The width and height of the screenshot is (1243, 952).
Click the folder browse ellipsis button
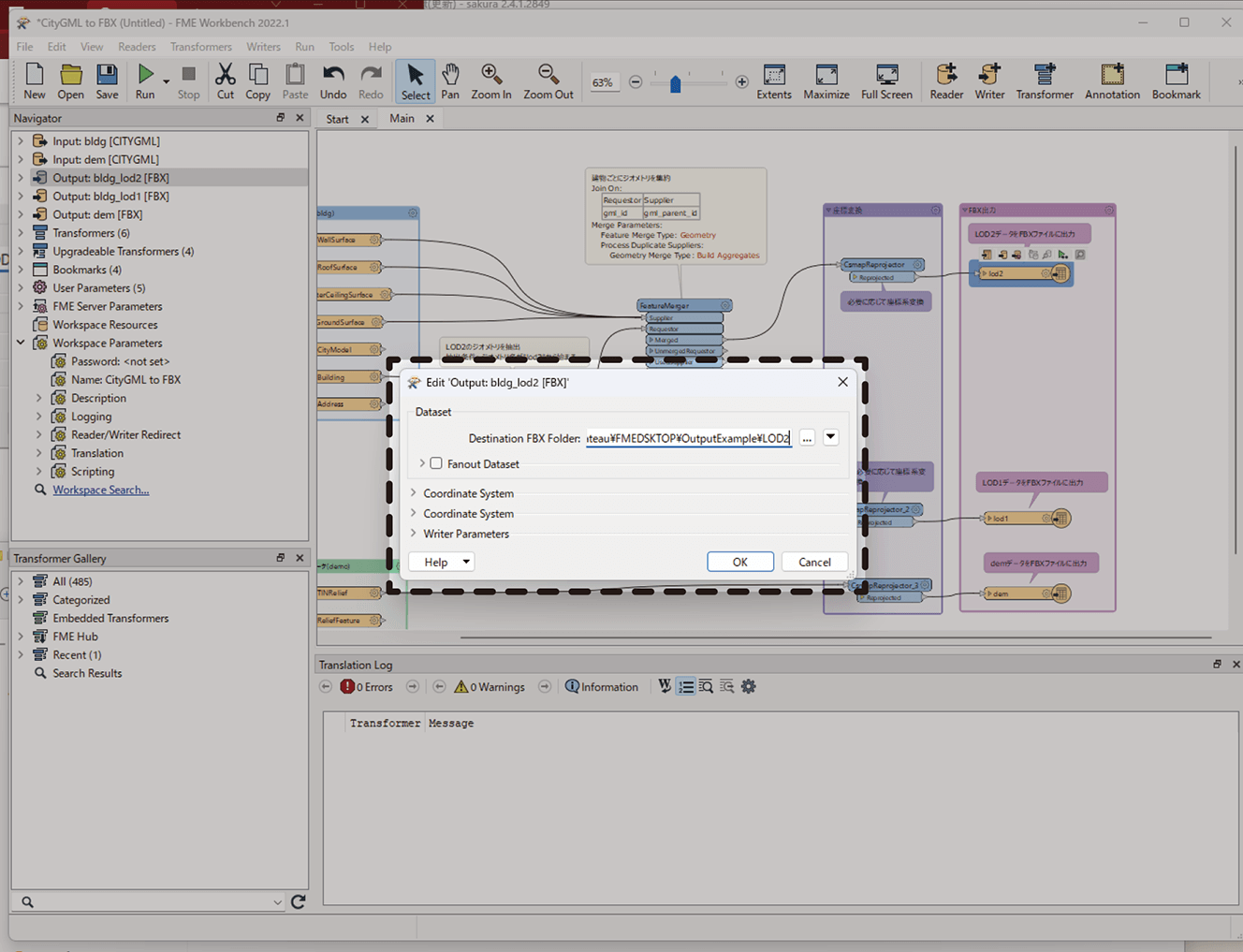point(807,437)
